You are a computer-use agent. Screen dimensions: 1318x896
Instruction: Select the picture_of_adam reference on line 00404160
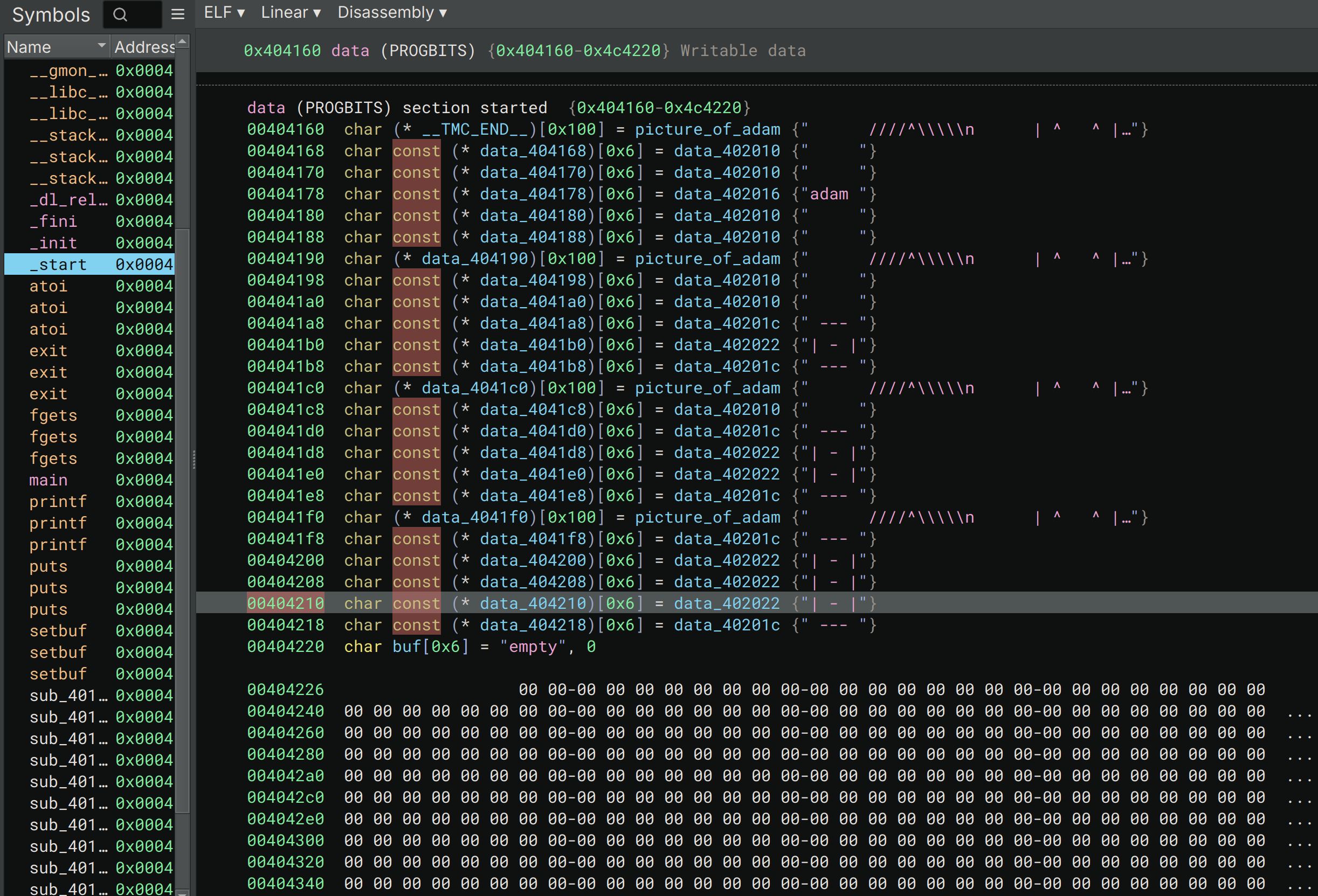click(708, 129)
